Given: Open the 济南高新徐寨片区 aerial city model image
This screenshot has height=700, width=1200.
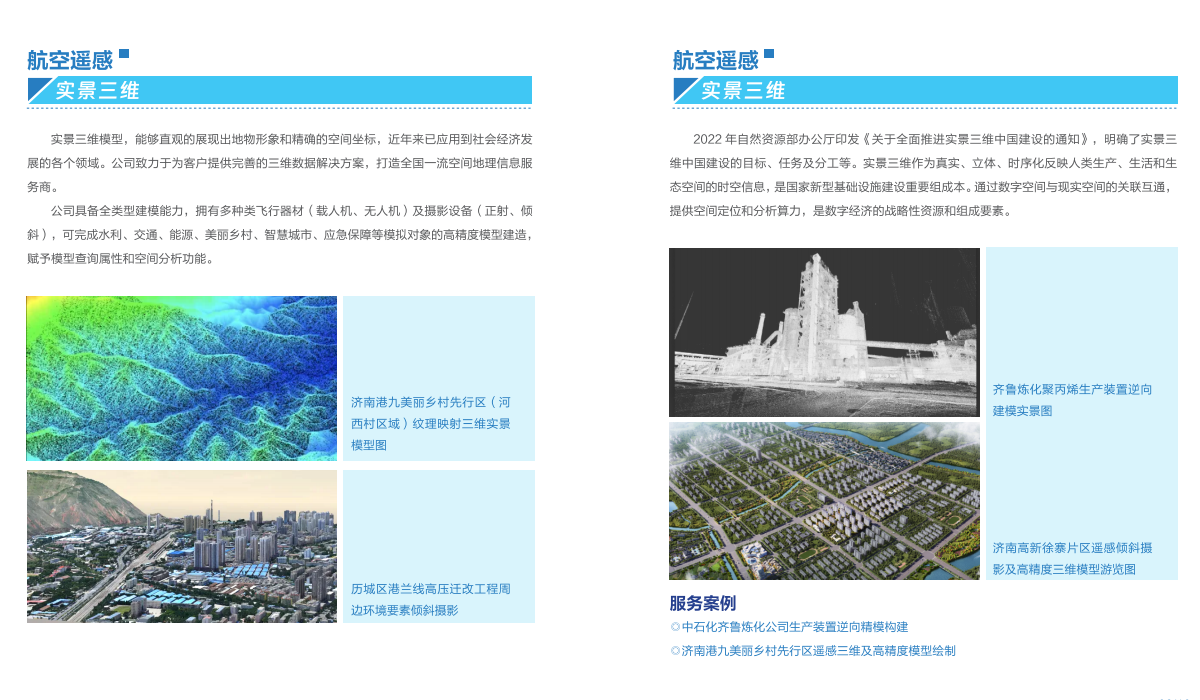Looking at the screenshot, I should coord(824,500).
